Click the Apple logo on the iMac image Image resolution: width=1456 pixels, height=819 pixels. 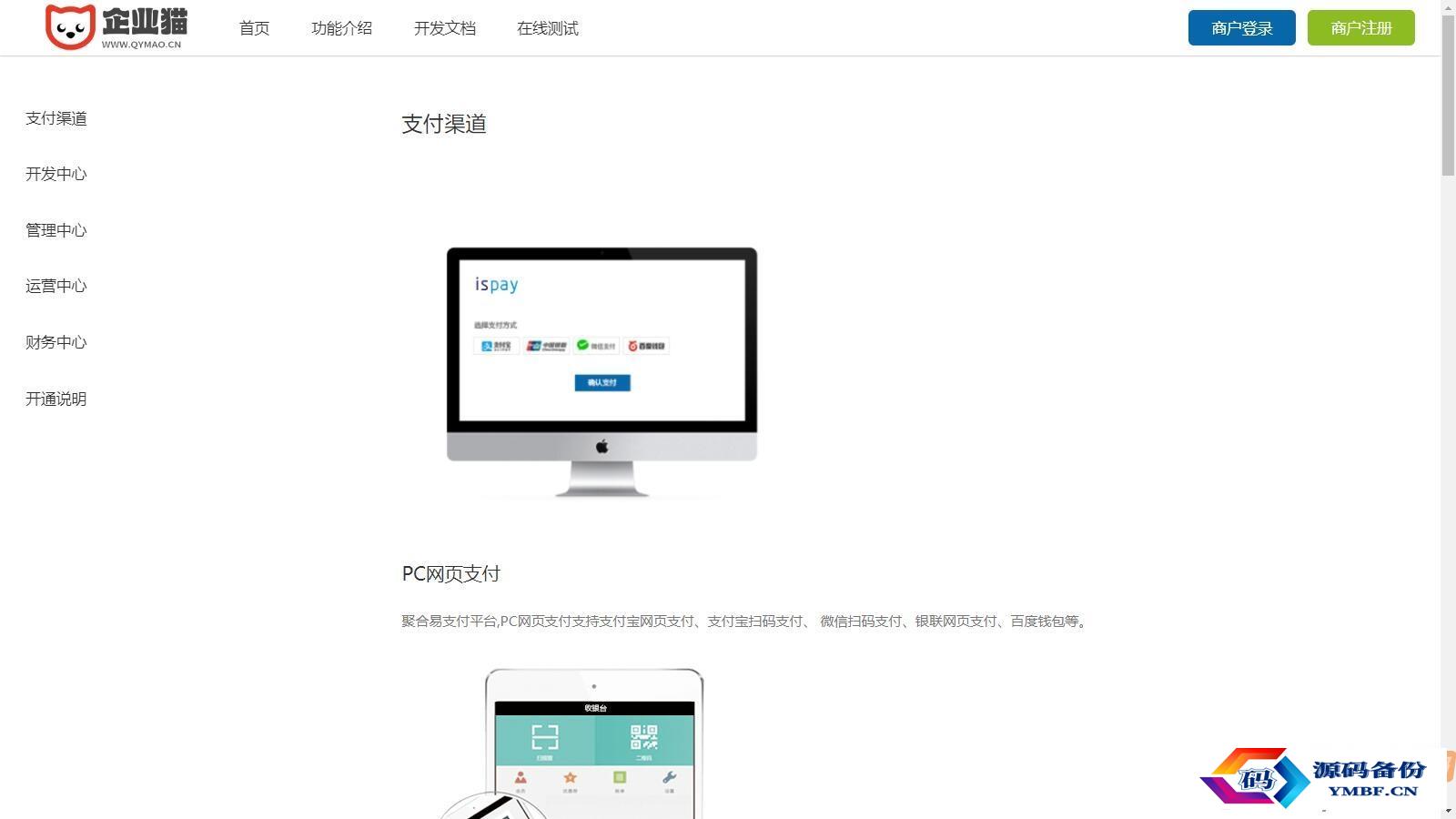(602, 446)
